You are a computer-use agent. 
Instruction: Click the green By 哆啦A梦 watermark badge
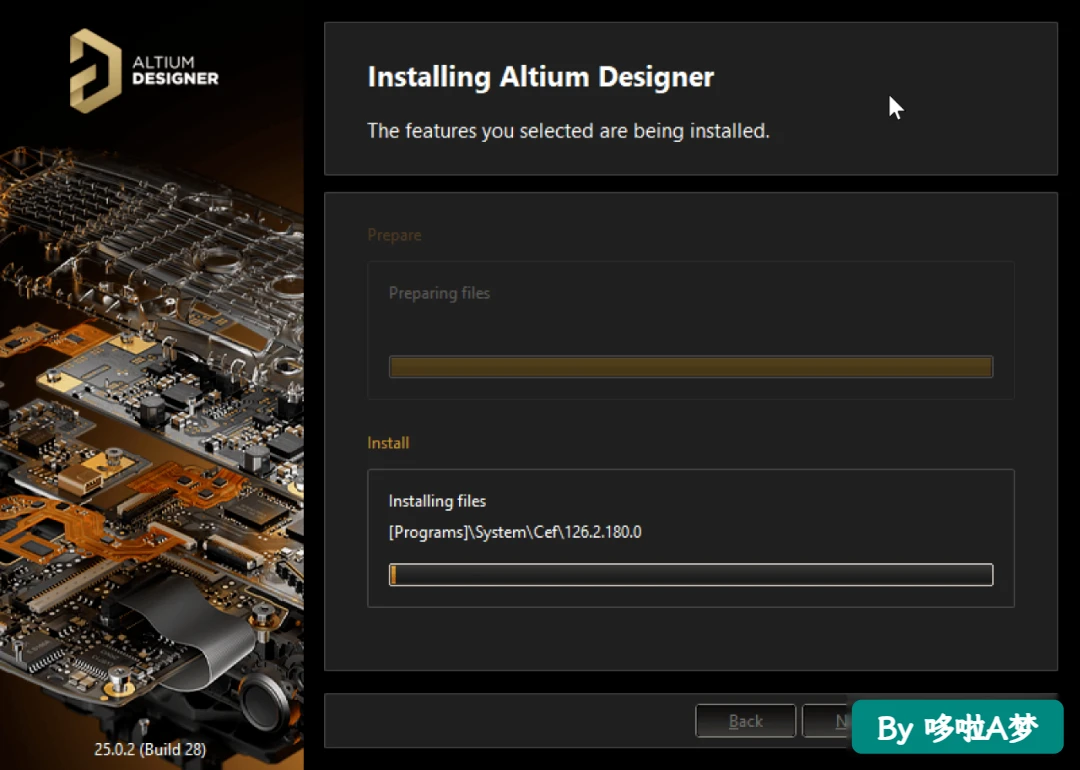click(957, 727)
